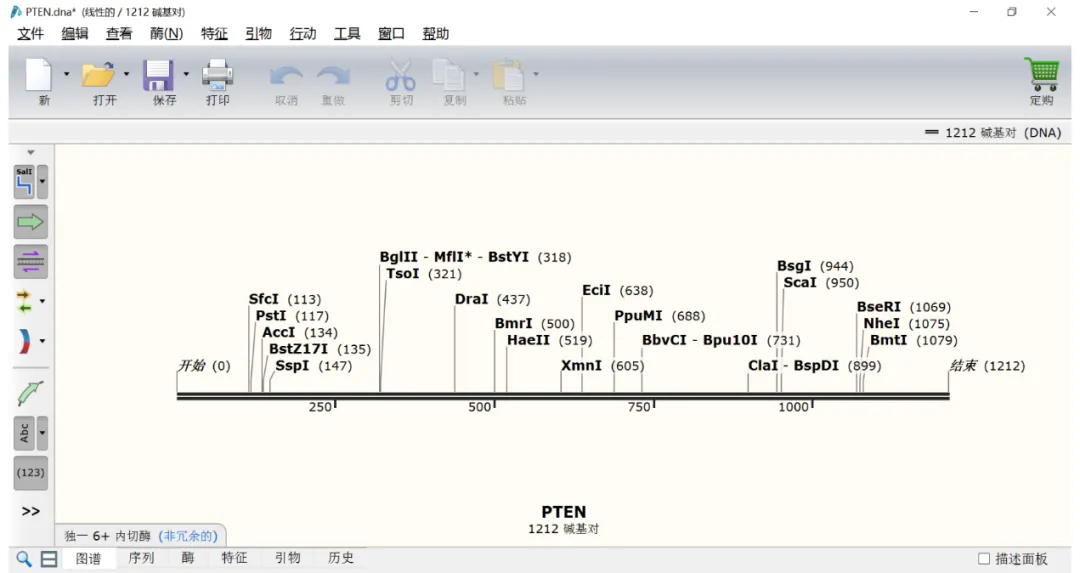Open the green shopping cart order icon
This screenshot has height=573, width=1080.
(1041, 75)
